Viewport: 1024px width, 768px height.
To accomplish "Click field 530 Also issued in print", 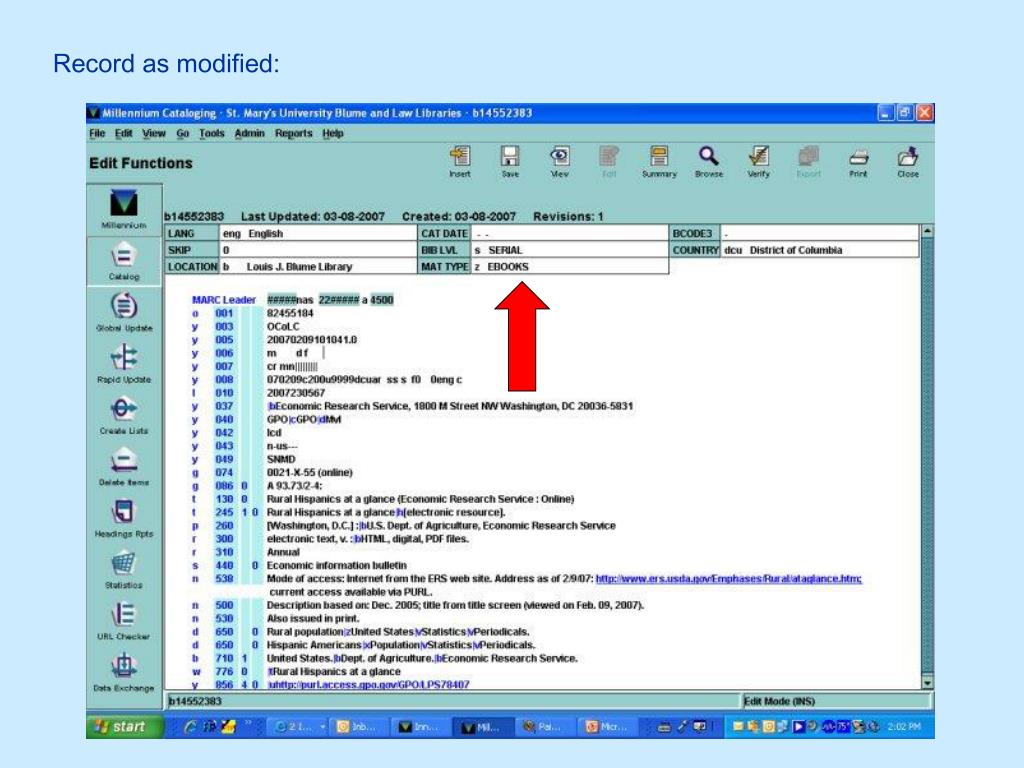I will (313, 618).
